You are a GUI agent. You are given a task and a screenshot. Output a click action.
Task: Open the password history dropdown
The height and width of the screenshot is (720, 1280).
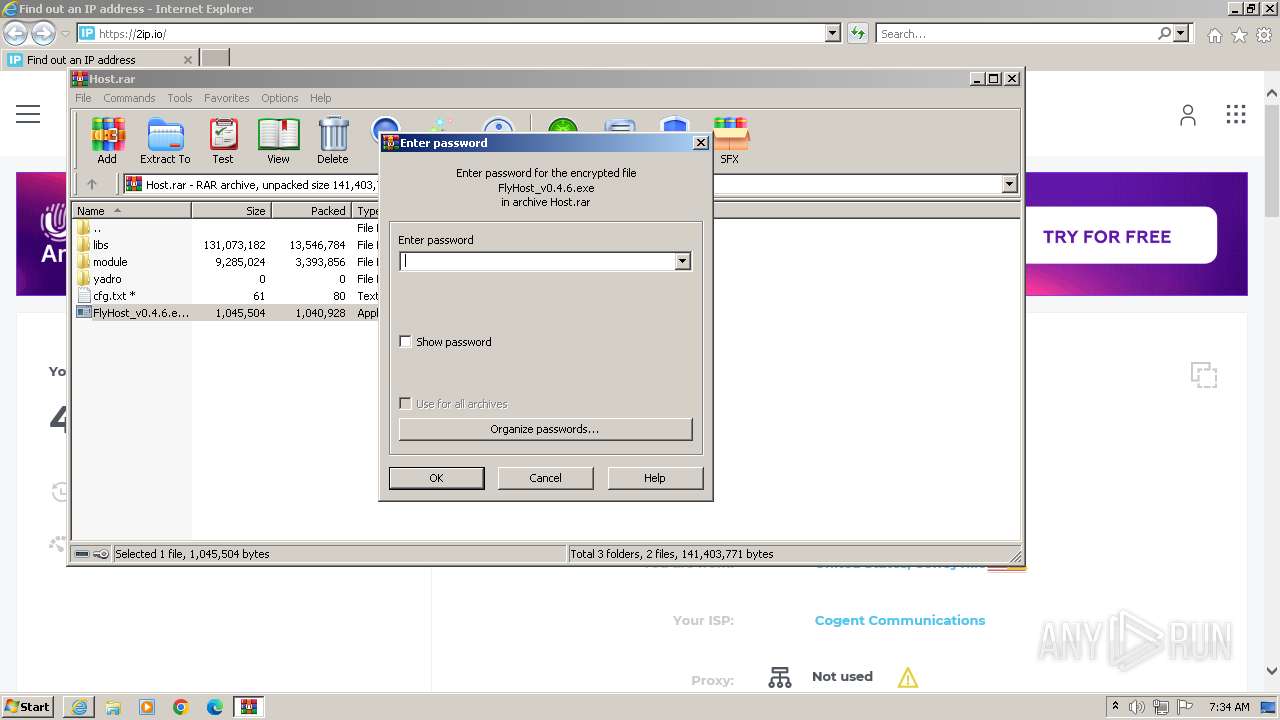pos(682,261)
